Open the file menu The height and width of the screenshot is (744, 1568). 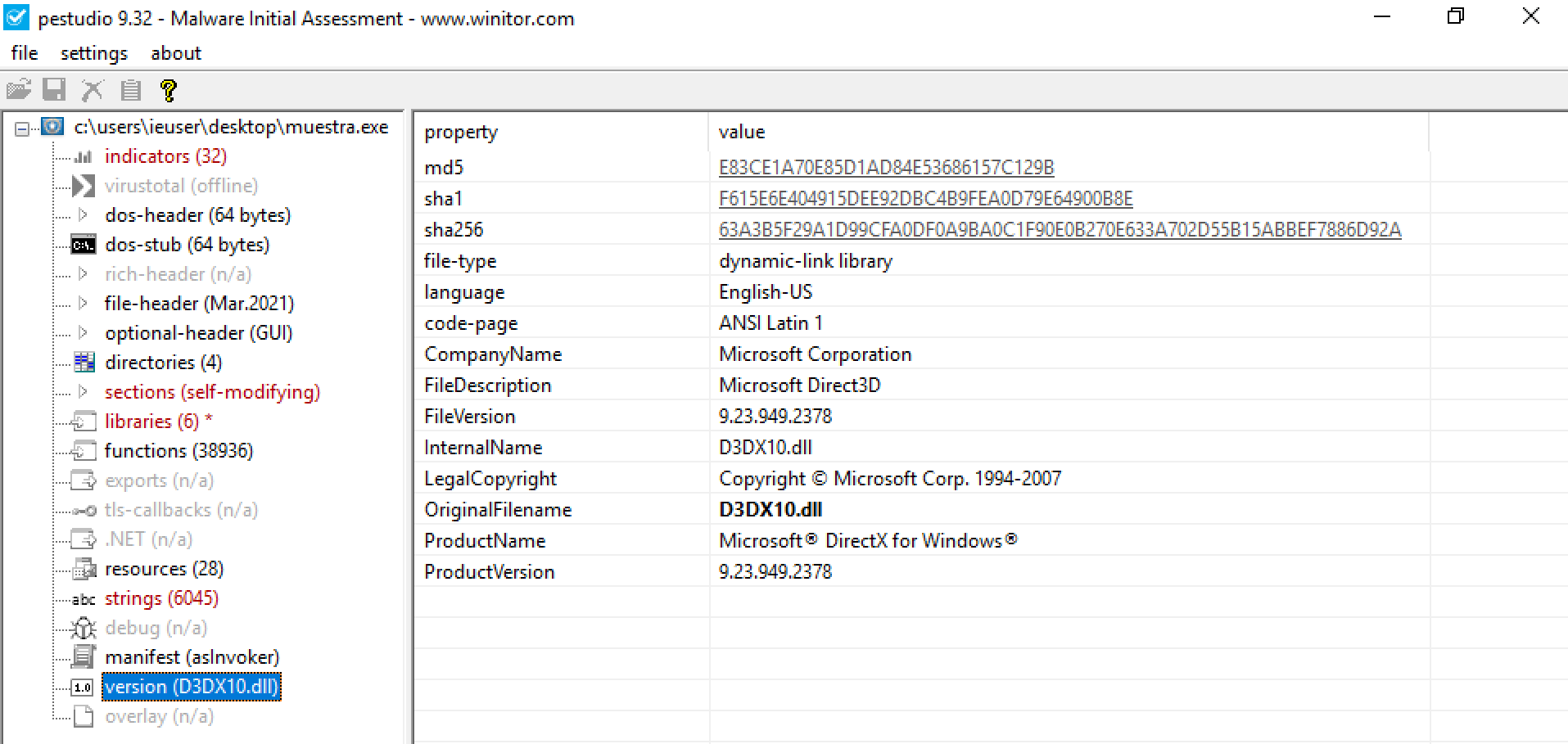point(25,53)
